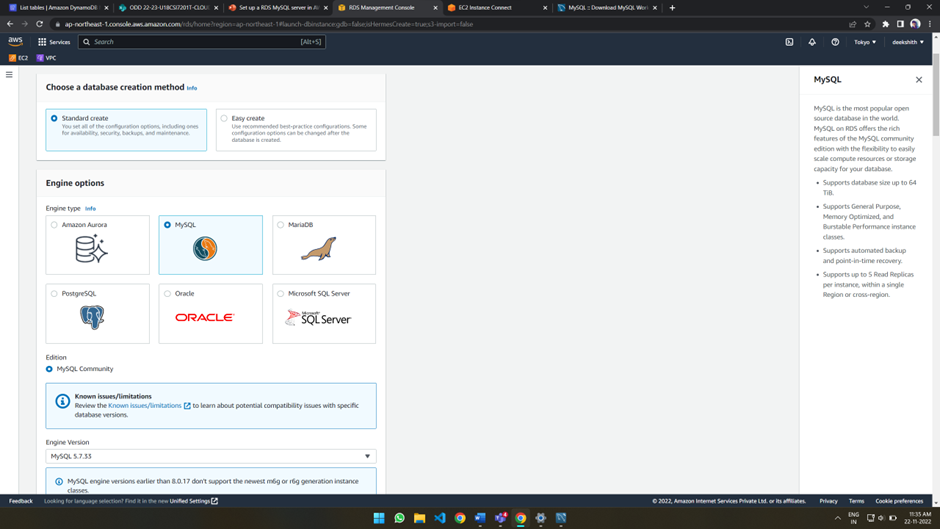Open the AWS home logo
The height and width of the screenshot is (529, 940).
15,41
